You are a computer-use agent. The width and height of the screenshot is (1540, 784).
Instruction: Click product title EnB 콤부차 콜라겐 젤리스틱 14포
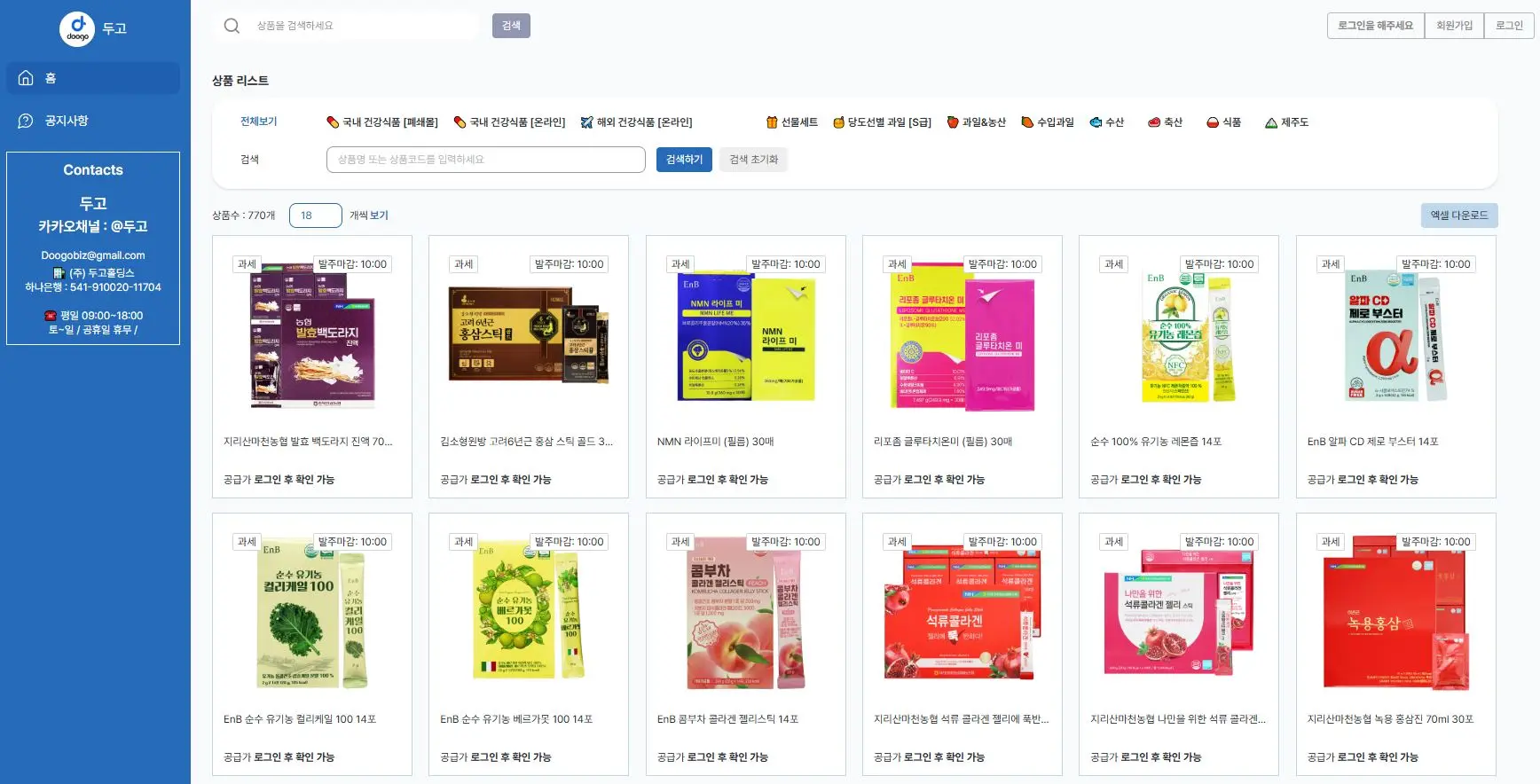(x=728, y=719)
